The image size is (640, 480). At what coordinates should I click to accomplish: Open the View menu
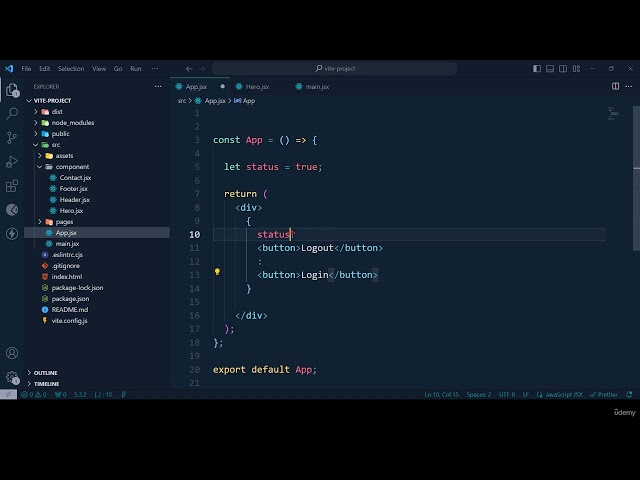[x=99, y=69]
